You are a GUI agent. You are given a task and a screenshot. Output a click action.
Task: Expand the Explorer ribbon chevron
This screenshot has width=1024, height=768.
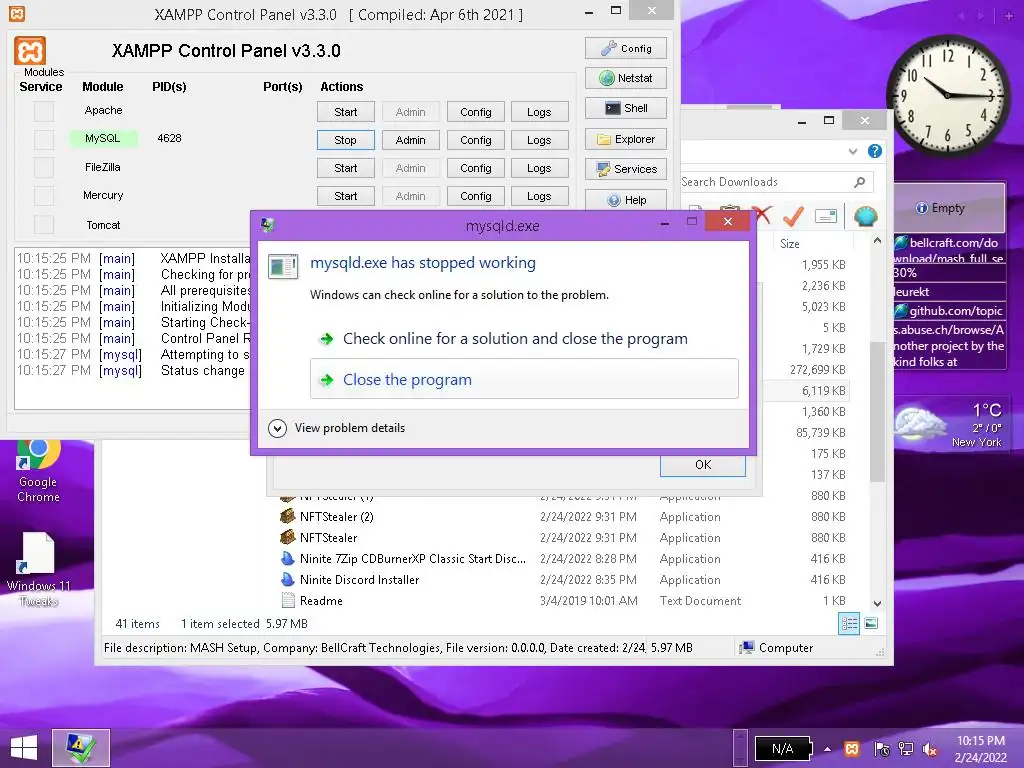click(x=853, y=152)
